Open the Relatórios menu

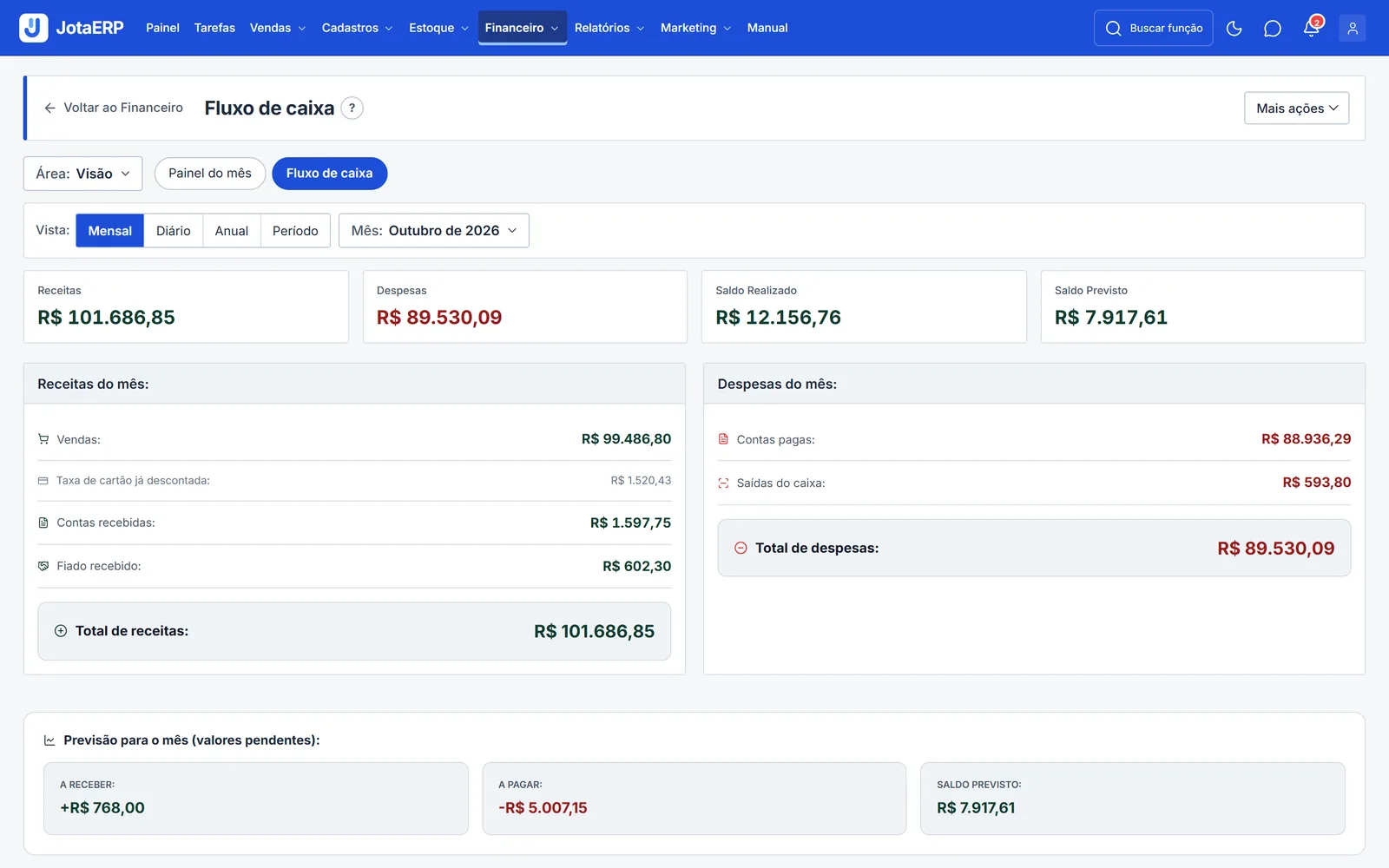[x=609, y=28]
